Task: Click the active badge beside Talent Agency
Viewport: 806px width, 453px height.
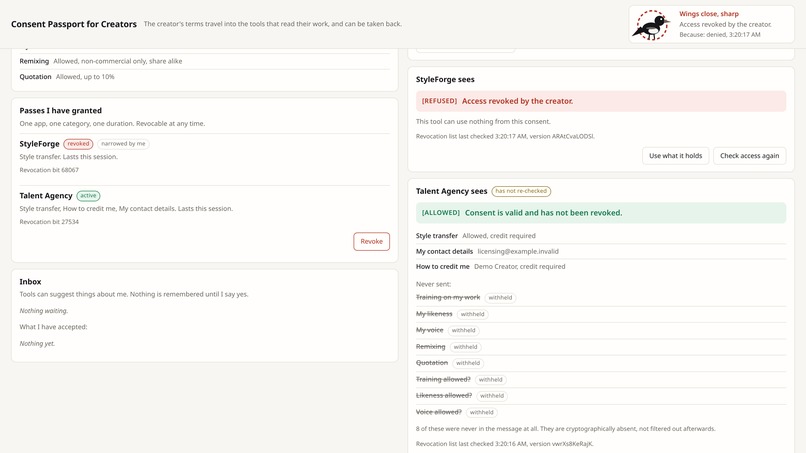Action: 88,196
